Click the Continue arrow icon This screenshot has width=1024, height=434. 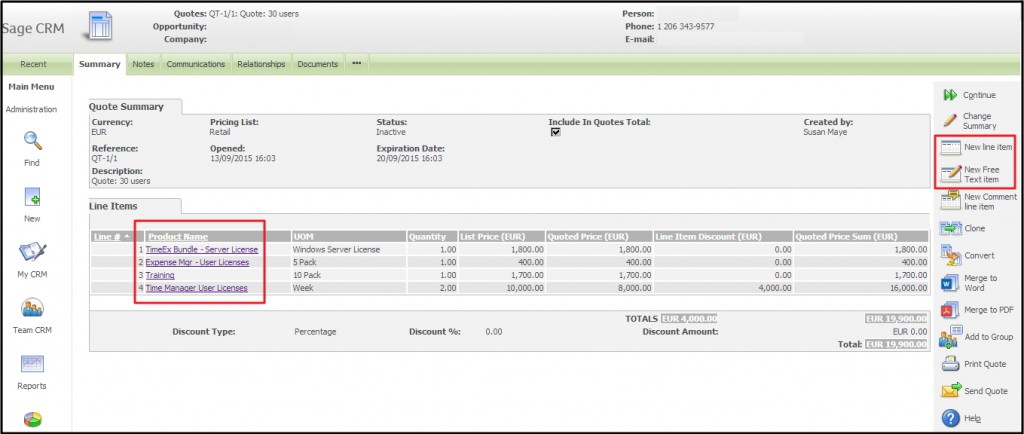coord(950,95)
